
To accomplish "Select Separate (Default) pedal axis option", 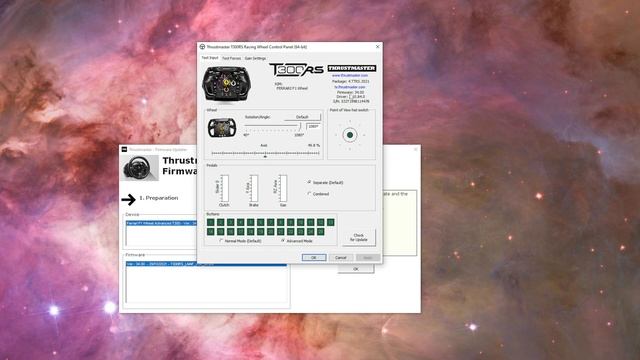I will pos(325,182).
